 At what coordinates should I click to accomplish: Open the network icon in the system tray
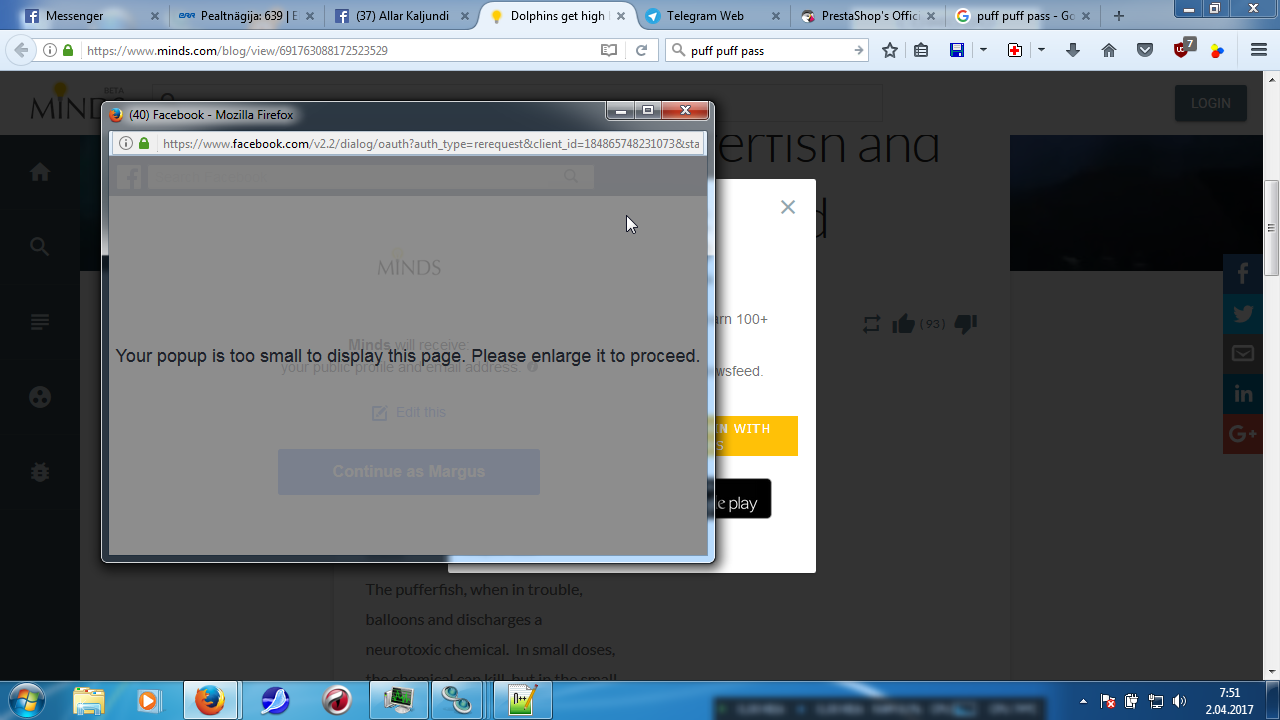point(1156,701)
